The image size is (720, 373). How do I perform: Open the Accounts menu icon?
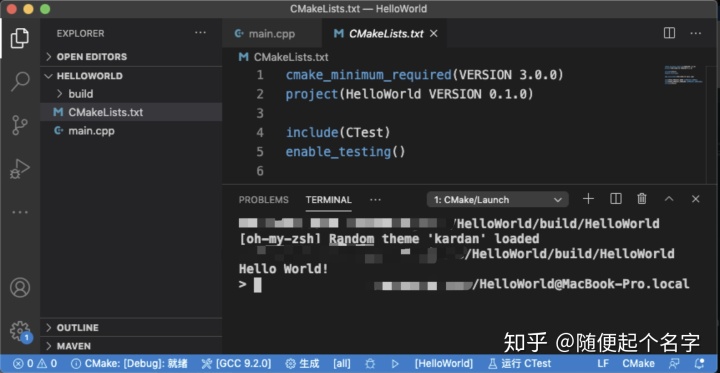[x=20, y=287]
